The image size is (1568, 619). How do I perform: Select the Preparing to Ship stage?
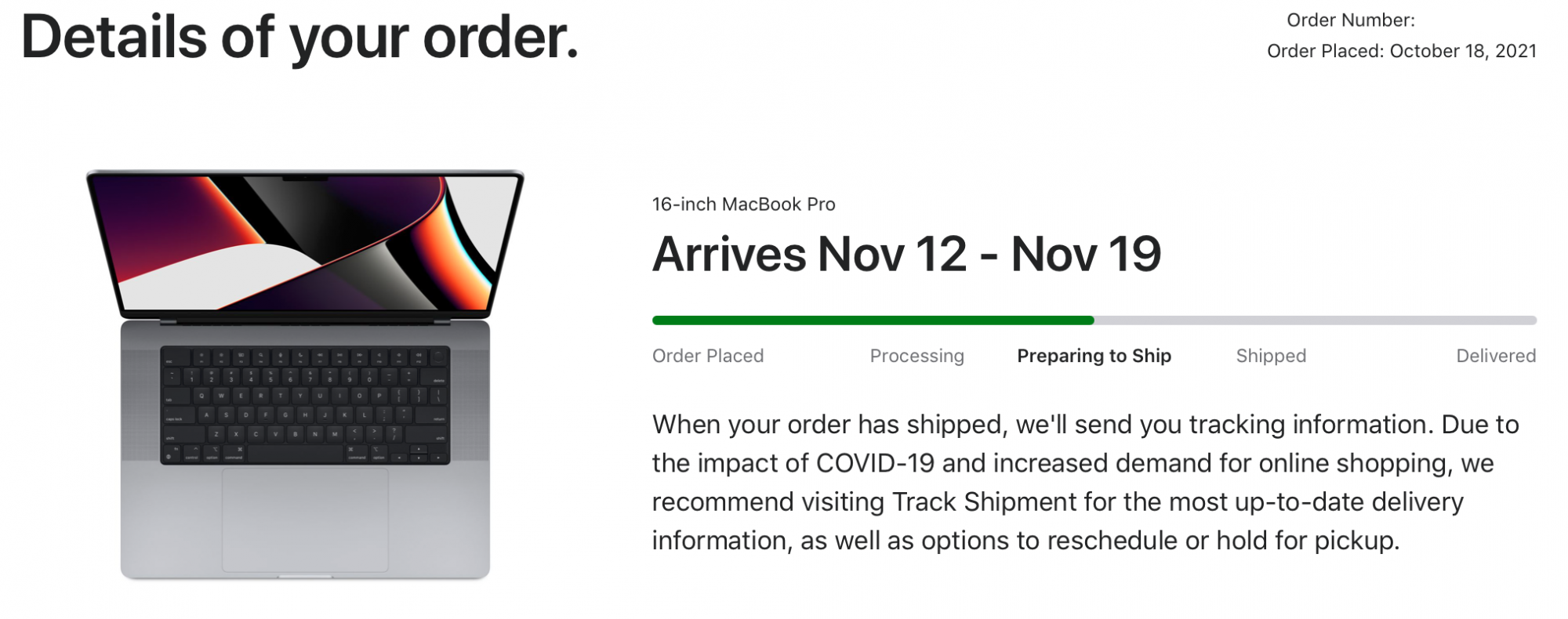(x=1094, y=356)
